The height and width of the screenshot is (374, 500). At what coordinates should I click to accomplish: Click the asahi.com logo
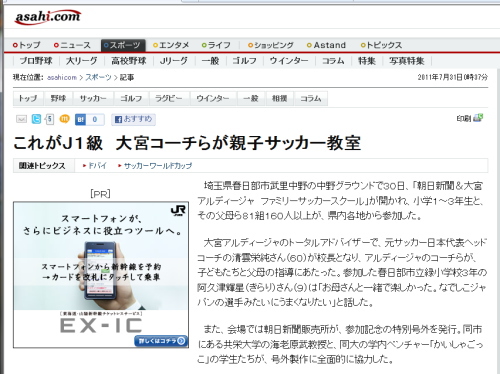tap(48, 17)
